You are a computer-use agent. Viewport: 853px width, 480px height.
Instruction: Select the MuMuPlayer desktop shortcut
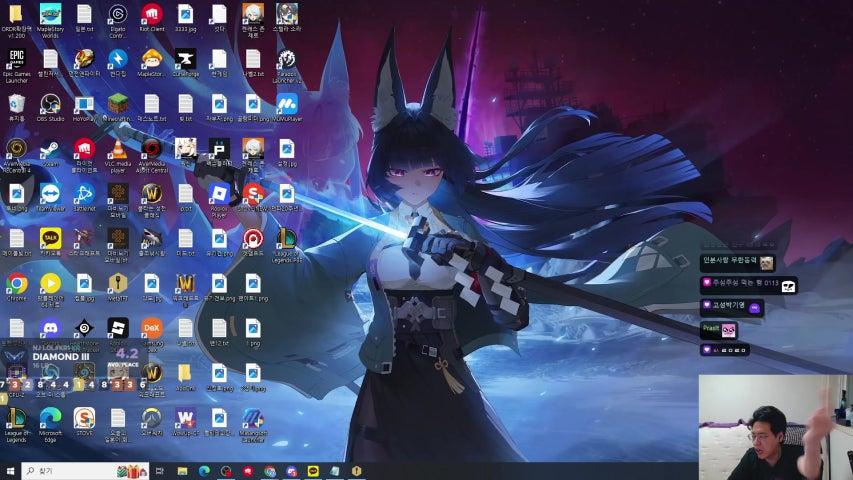286,104
